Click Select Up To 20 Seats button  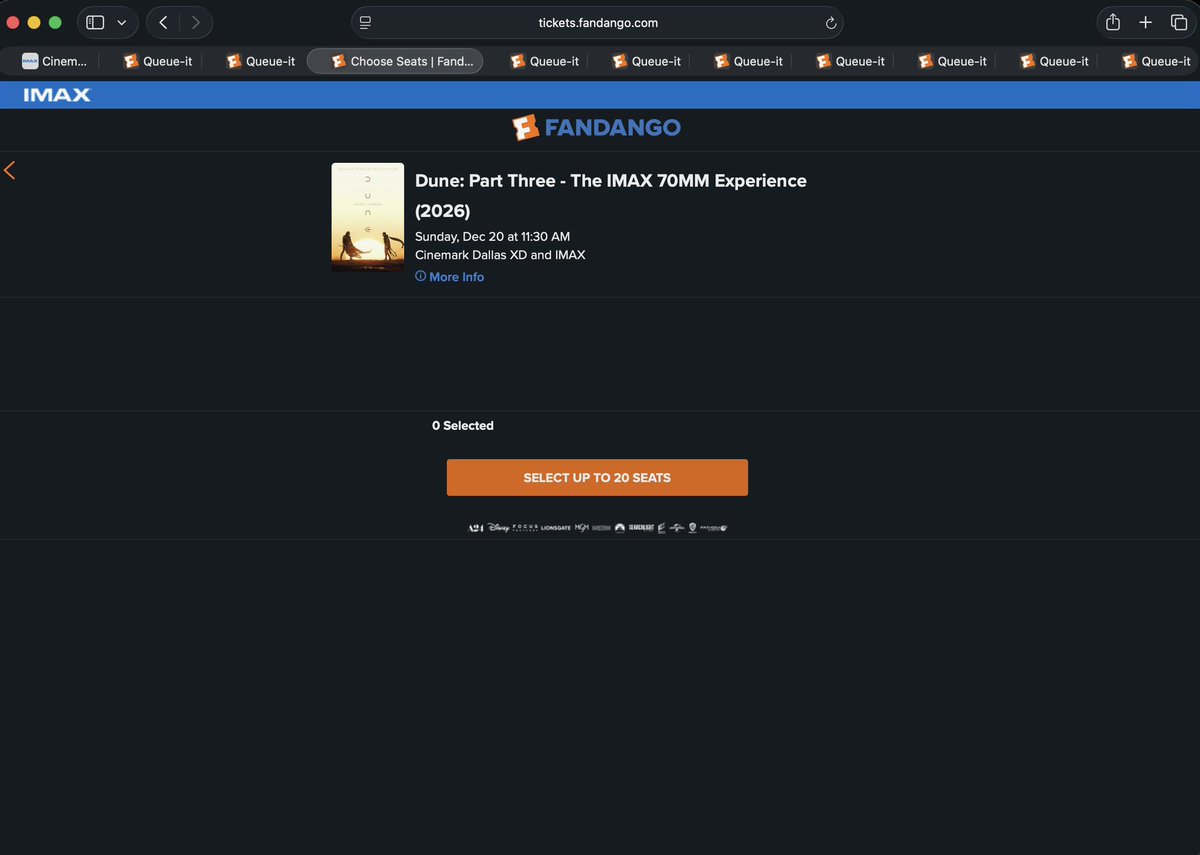597,478
